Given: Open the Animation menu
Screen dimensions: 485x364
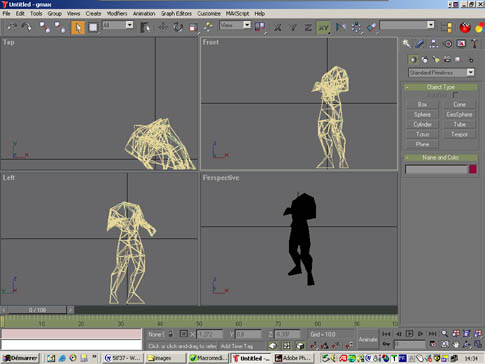Looking at the screenshot, I should click(144, 14).
